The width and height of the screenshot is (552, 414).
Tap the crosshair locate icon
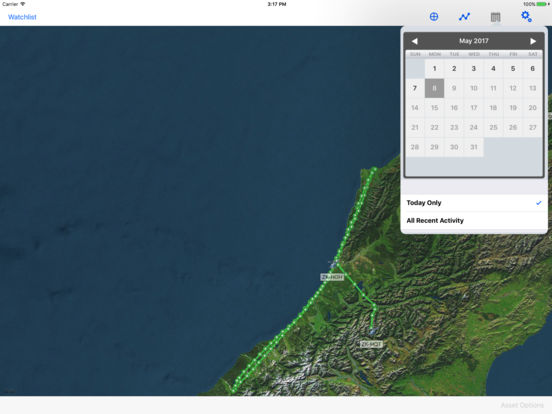(x=434, y=17)
